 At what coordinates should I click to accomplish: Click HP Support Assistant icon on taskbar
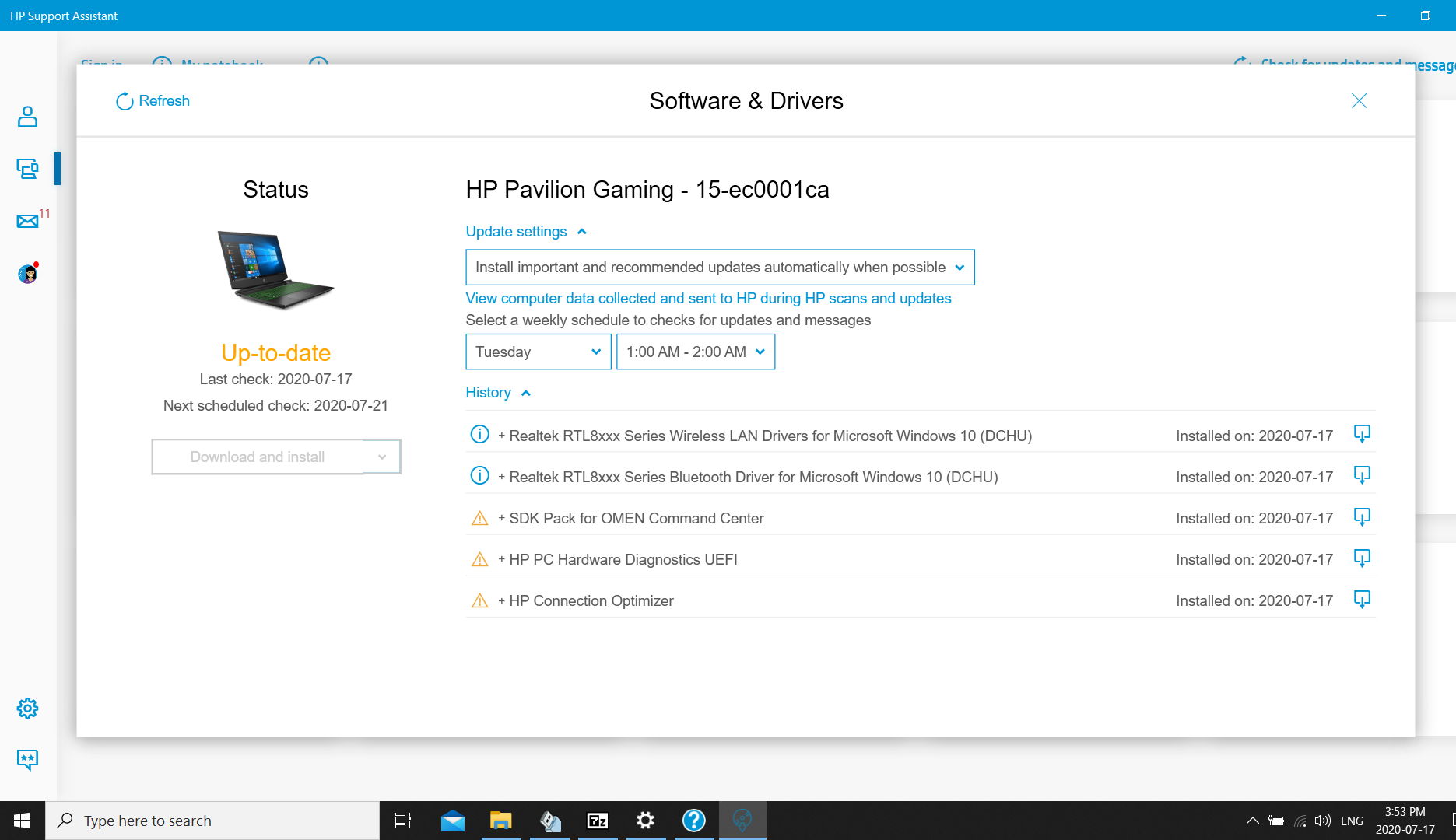(742, 820)
